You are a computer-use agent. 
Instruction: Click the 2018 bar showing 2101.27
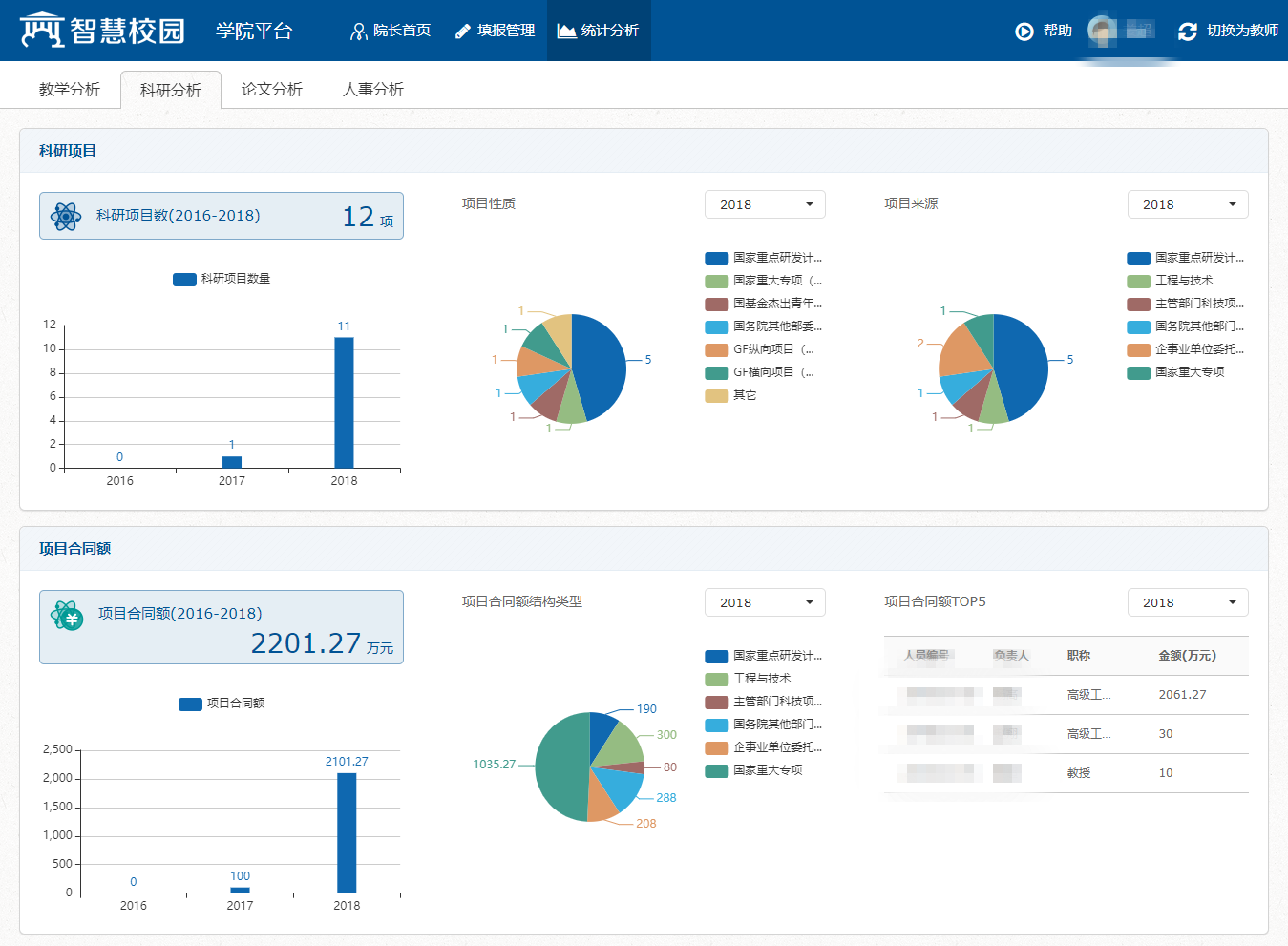[x=347, y=832]
